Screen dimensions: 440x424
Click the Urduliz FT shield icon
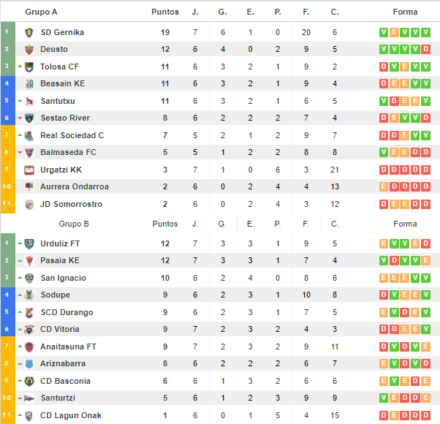(29, 244)
